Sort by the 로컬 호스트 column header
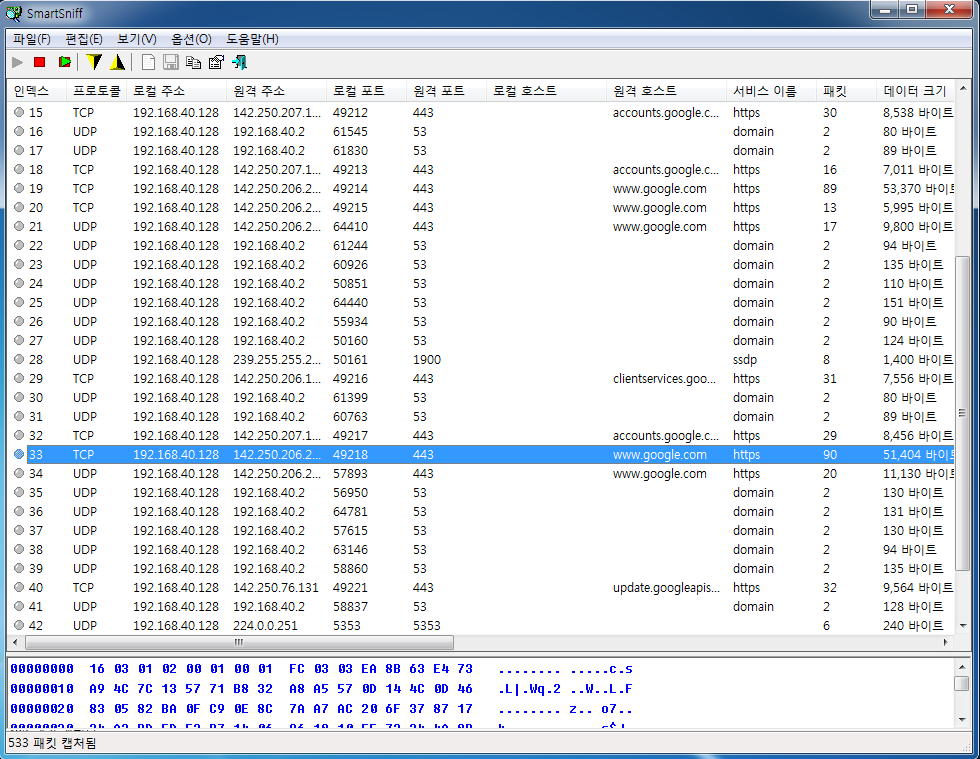Viewport: 980px width, 759px height. coord(546,91)
